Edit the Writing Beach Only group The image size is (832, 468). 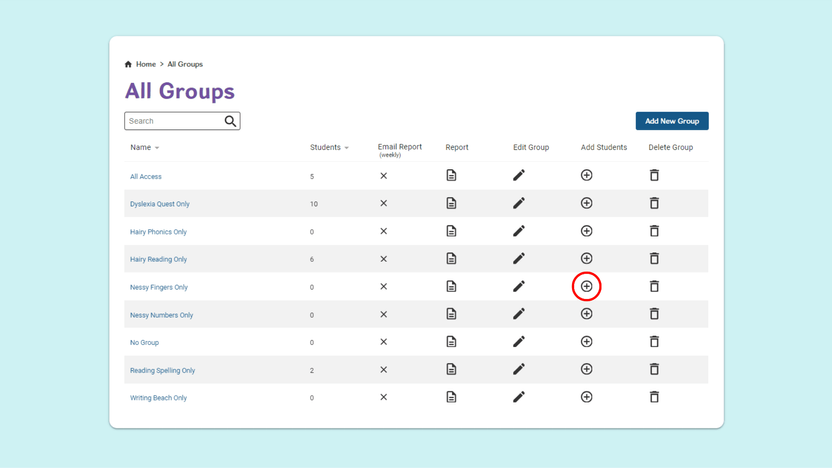(x=519, y=397)
